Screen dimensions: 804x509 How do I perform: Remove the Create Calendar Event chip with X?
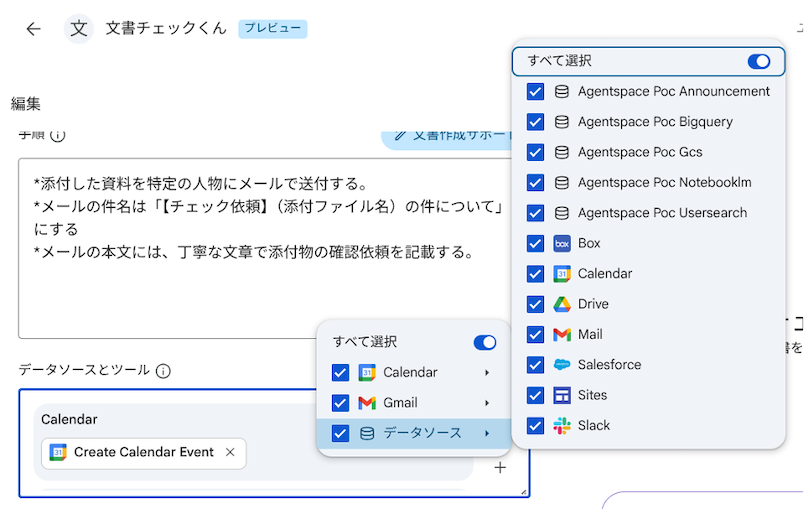pyautogui.click(x=230, y=452)
